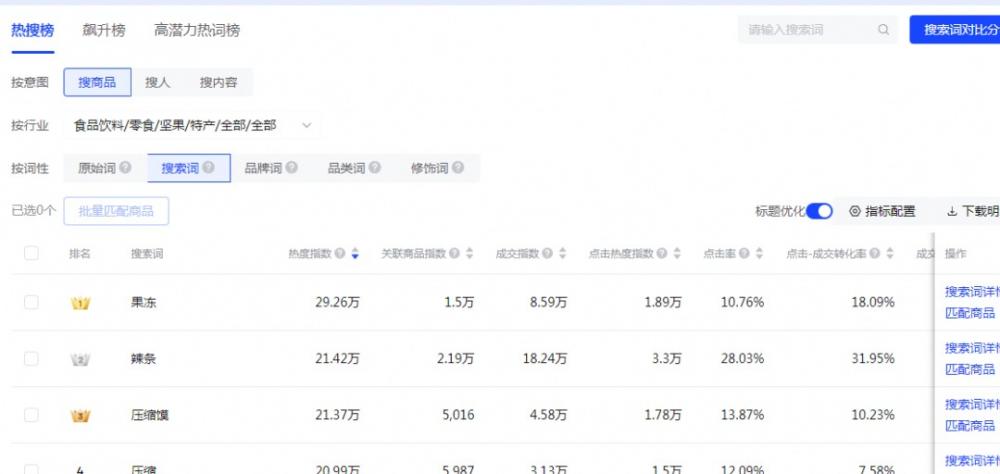1000x474 pixels.
Task: Click 成交指数 value 18.24万
Action: pyautogui.click(x=545, y=359)
